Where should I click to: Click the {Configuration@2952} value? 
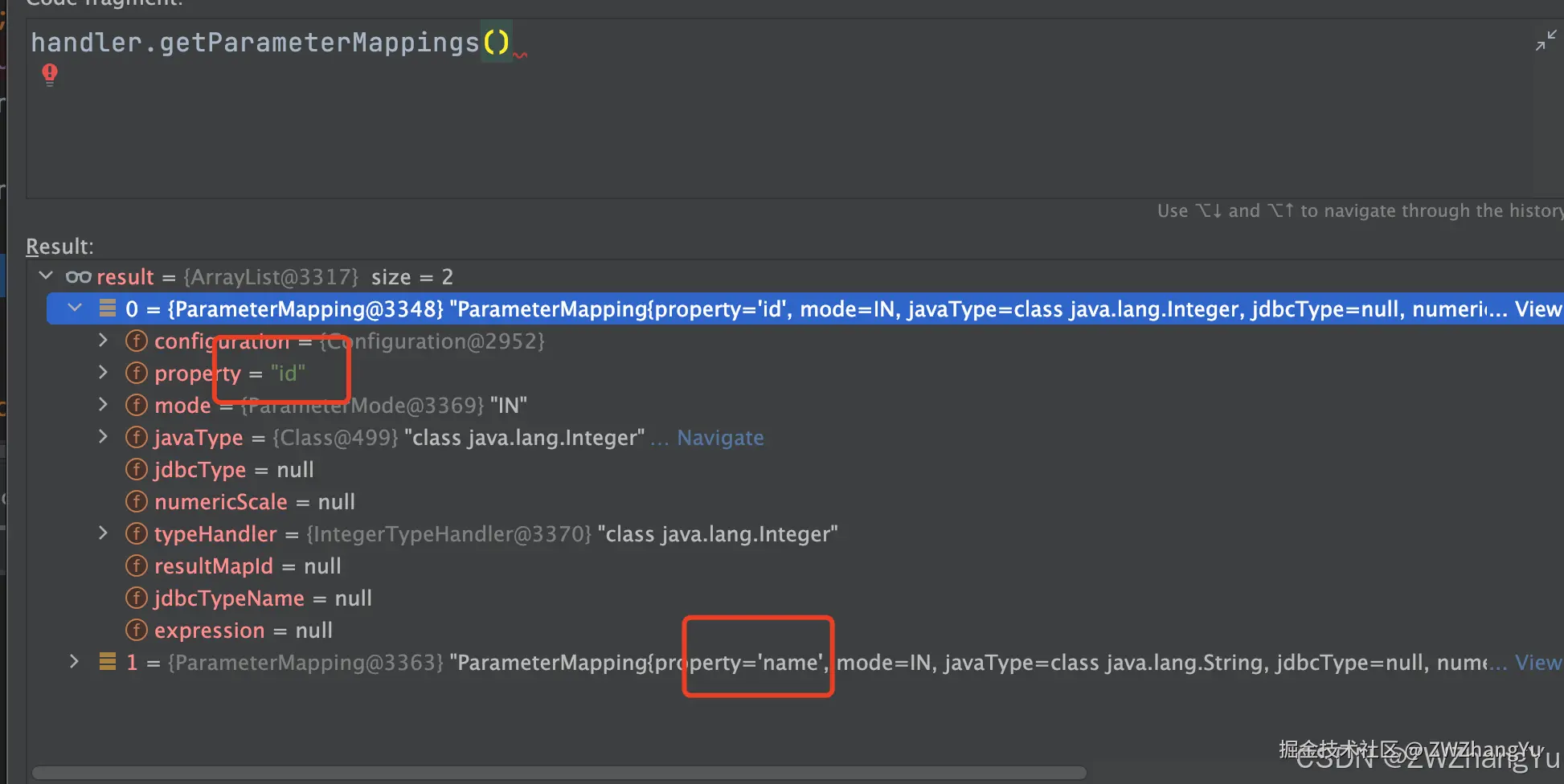pos(432,341)
